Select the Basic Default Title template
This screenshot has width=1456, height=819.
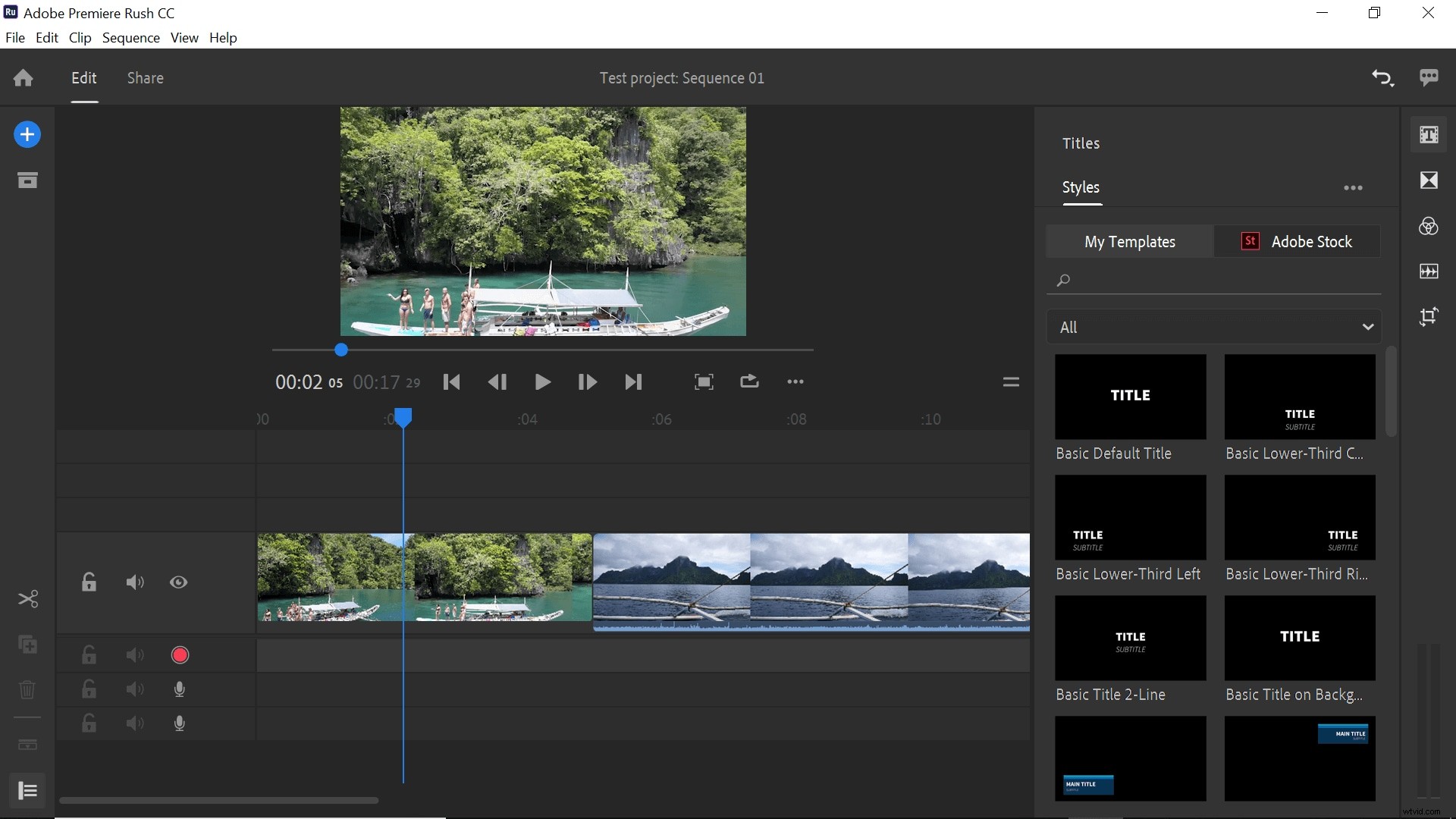pos(1130,396)
